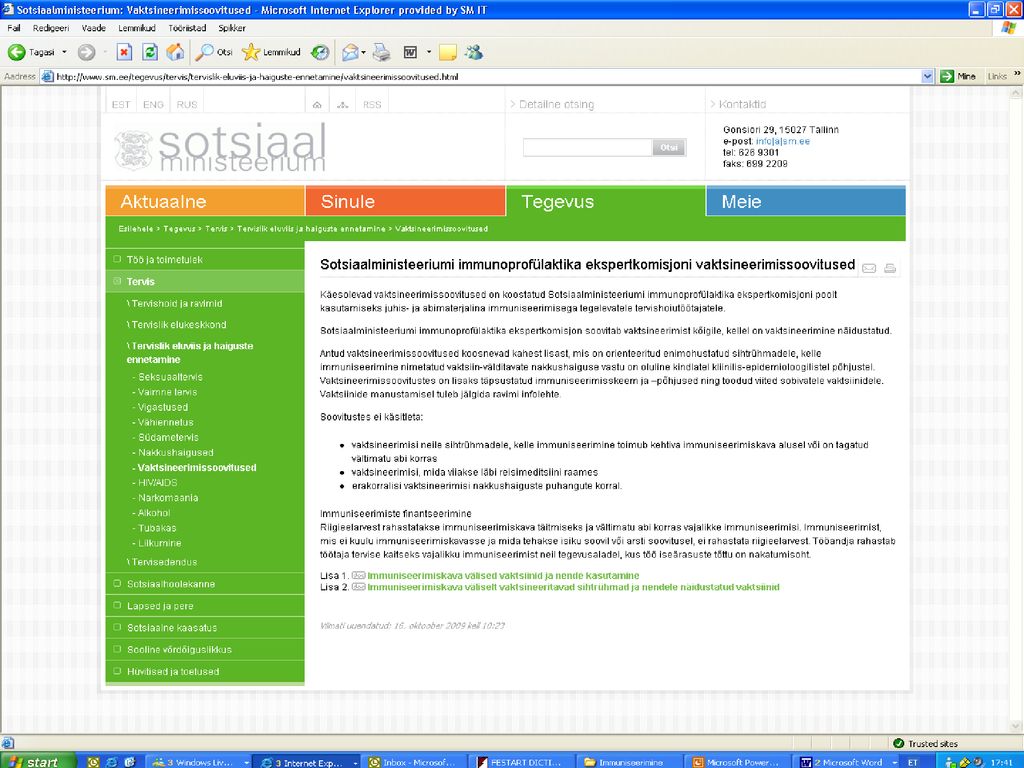Switch to the Meie tab

(x=806, y=201)
